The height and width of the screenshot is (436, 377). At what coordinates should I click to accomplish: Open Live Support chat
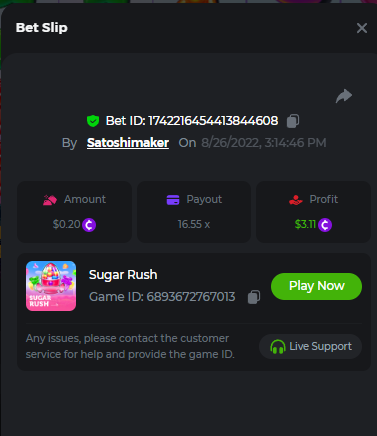click(x=310, y=347)
